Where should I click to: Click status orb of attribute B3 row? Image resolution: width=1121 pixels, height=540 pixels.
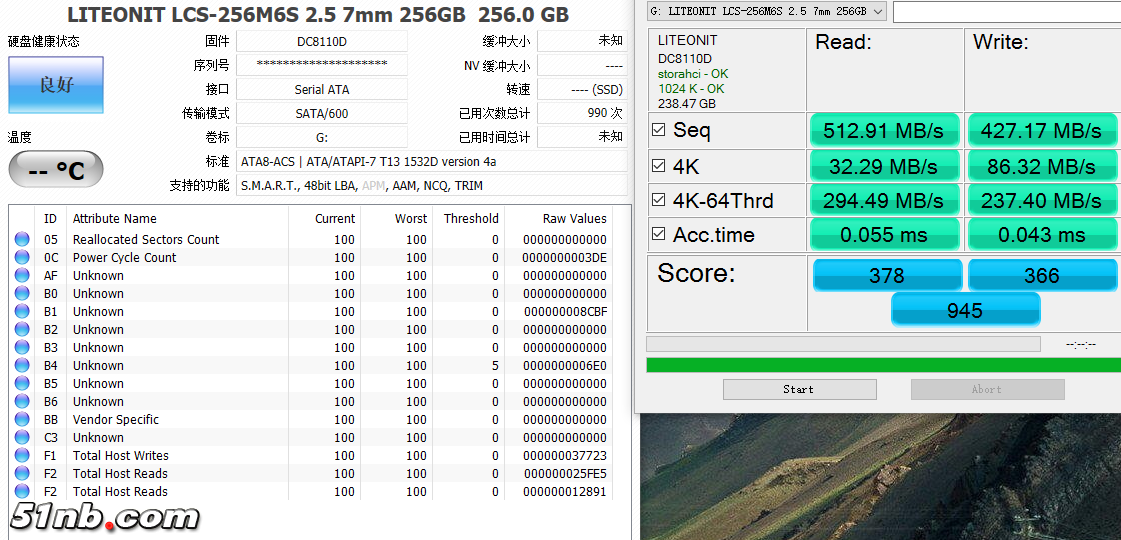pyautogui.click(x=22, y=348)
